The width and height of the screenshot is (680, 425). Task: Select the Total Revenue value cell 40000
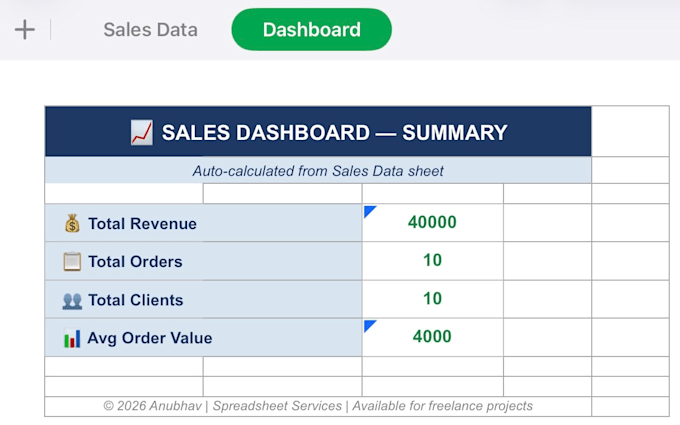[x=432, y=222]
